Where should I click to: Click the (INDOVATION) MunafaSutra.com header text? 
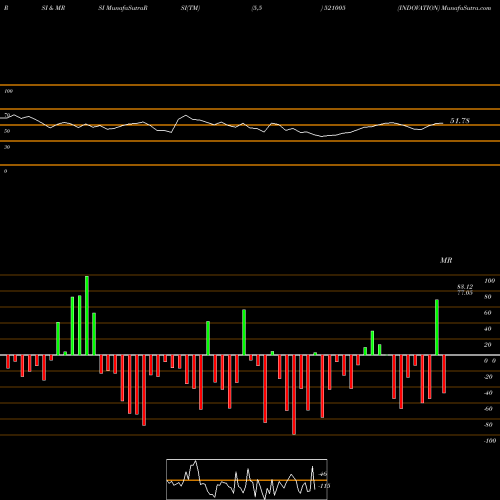[444, 8]
